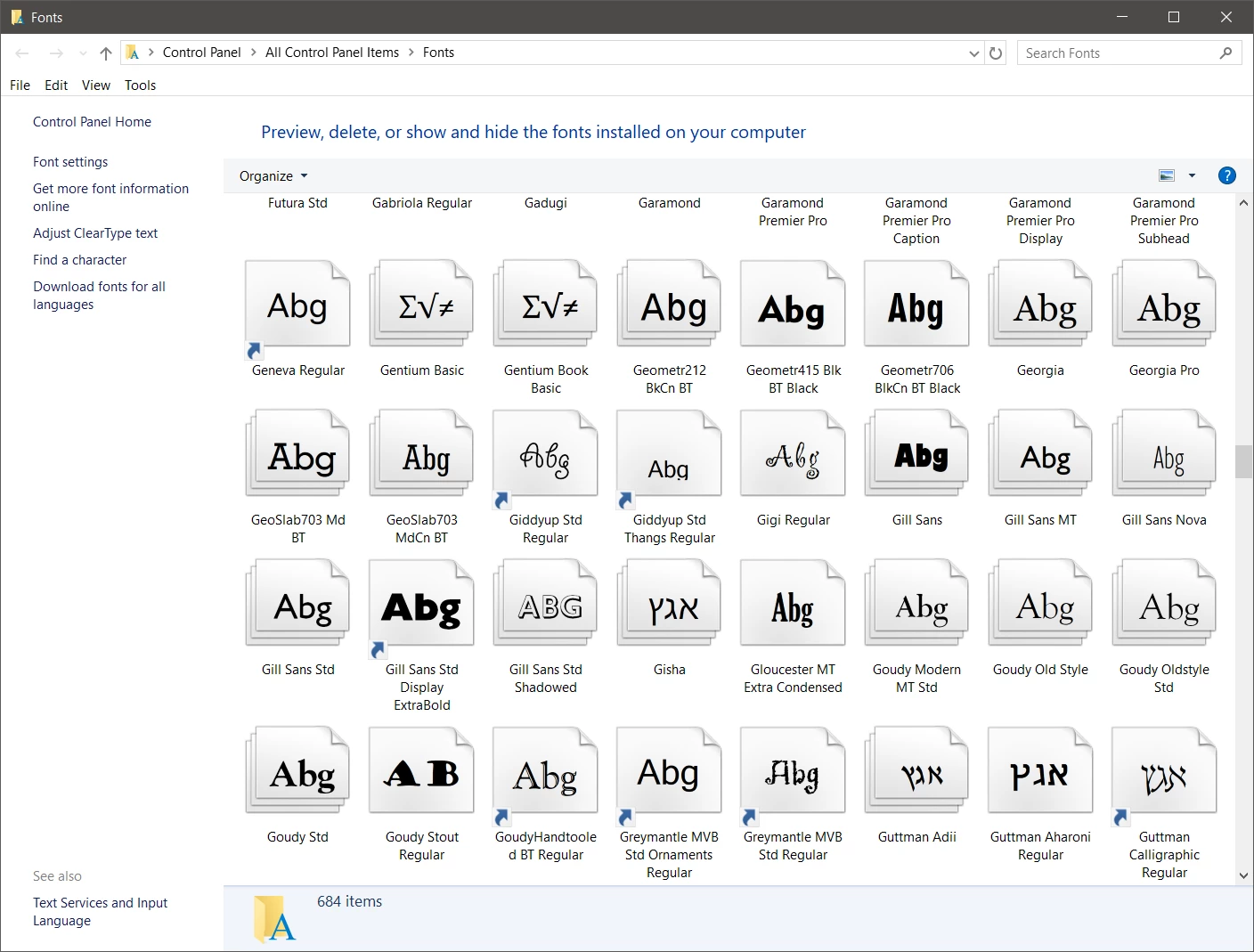This screenshot has width=1254, height=952.
Task: Select the Geometr415 Blk BT Black icon
Action: click(x=793, y=305)
